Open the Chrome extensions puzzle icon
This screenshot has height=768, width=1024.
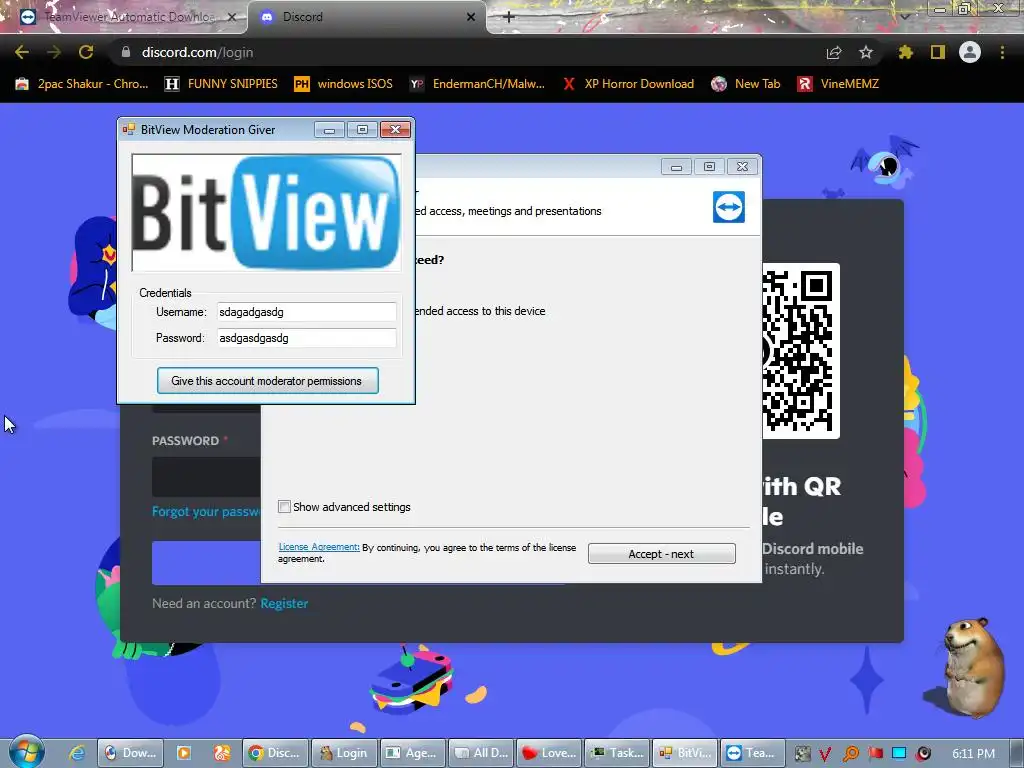[906, 52]
